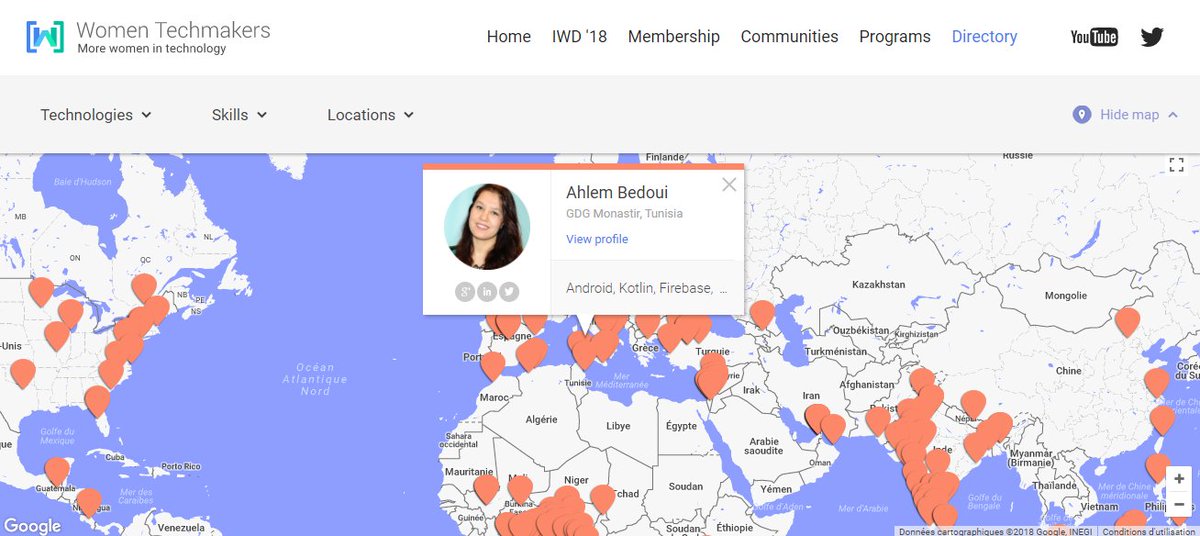This screenshot has height=536, width=1200.
Task: Click the GDG Monastir, Tunisia text
Action: pyautogui.click(x=625, y=214)
